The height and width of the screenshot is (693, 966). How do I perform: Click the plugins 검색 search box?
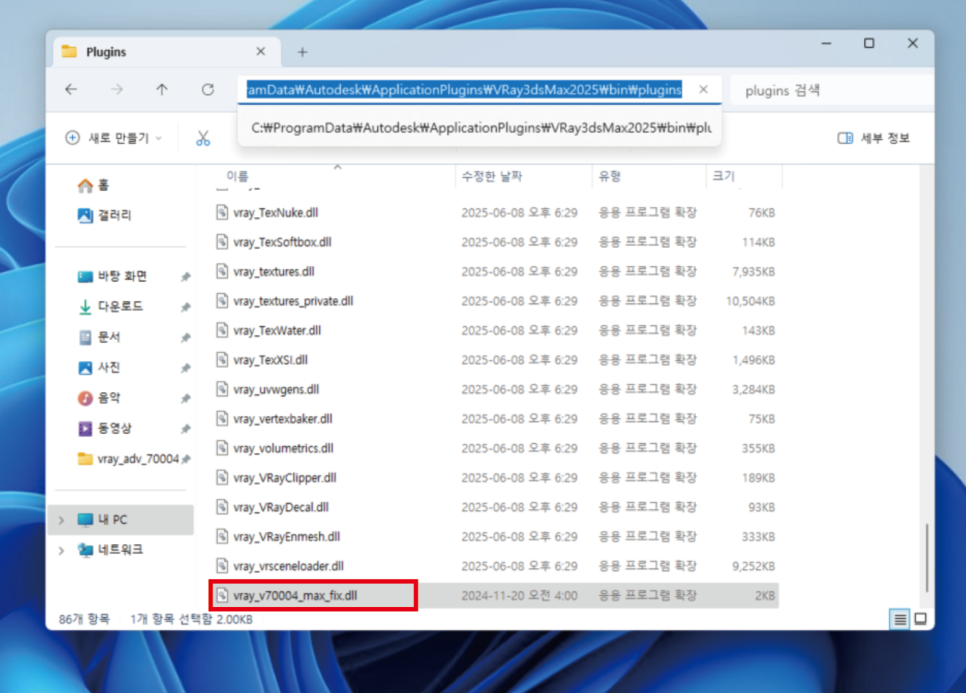pos(832,91)
